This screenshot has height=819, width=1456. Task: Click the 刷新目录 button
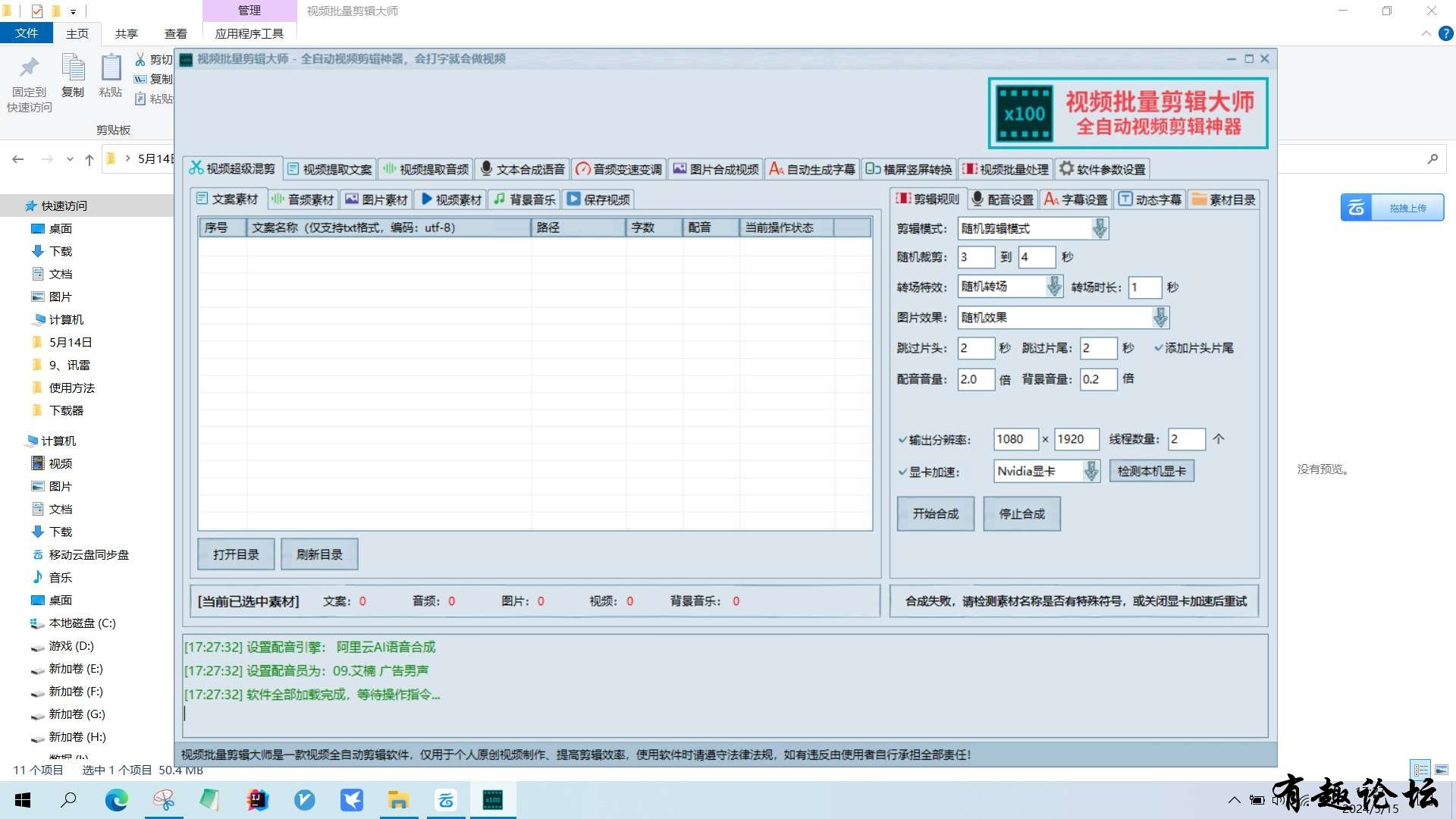point(319,554)
